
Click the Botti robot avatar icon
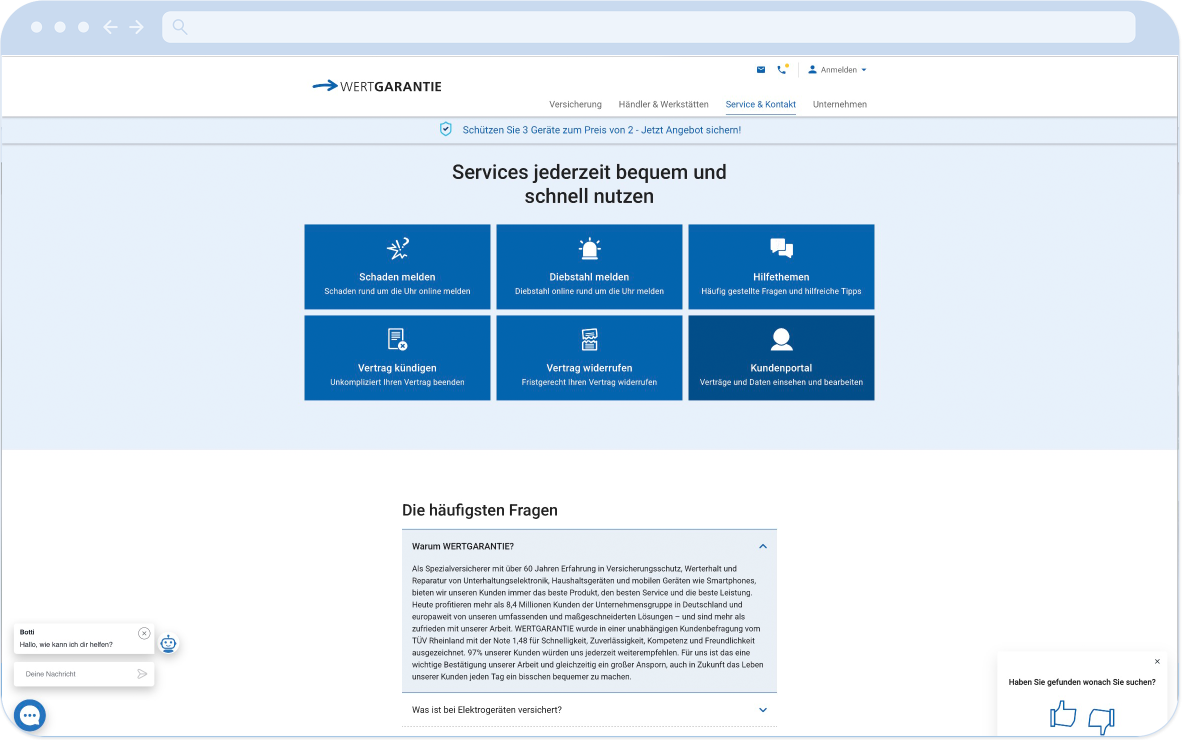pos(168,643)
